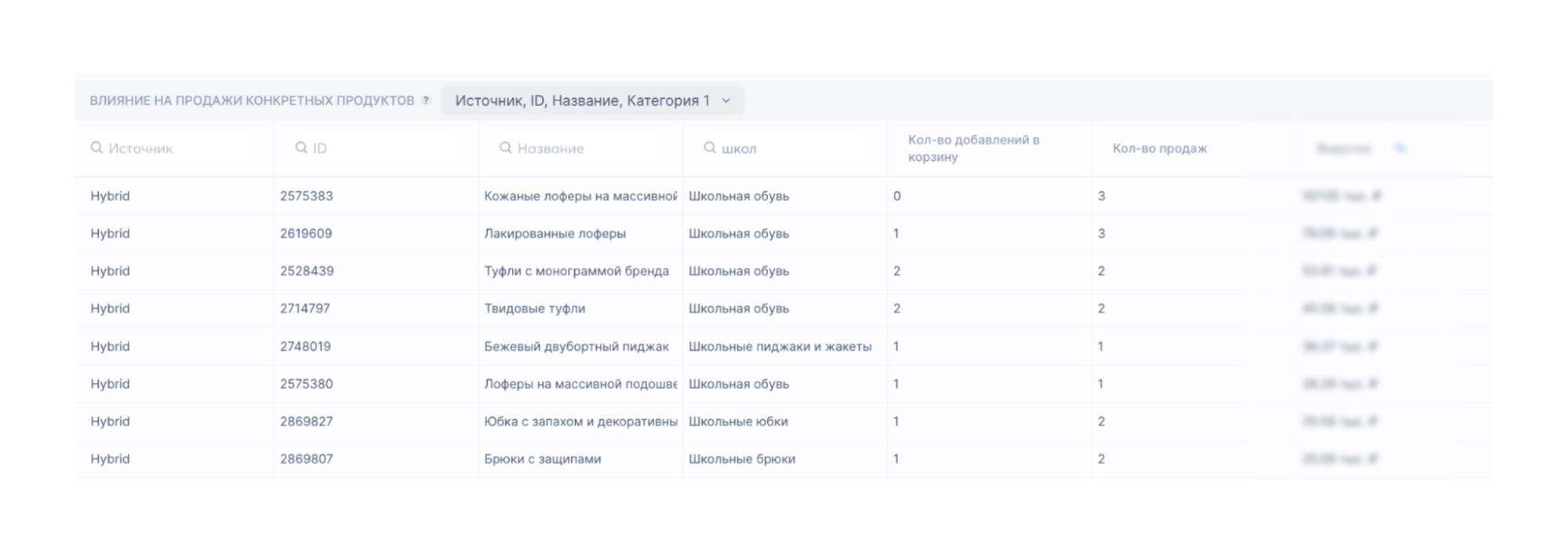Click the search icon in Название filter
This screenshot has height=551, width=1568.
[x=505, y=148]
